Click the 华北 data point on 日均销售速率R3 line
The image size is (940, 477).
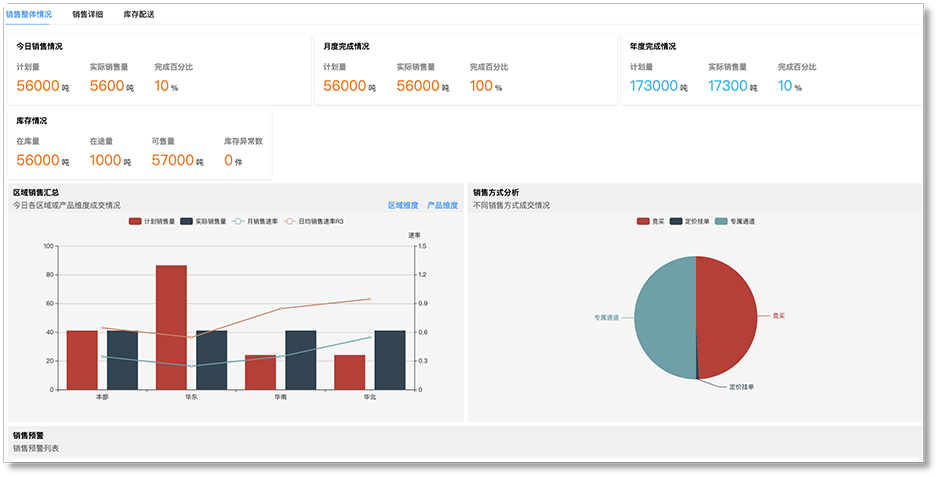[x=369, y=299]
